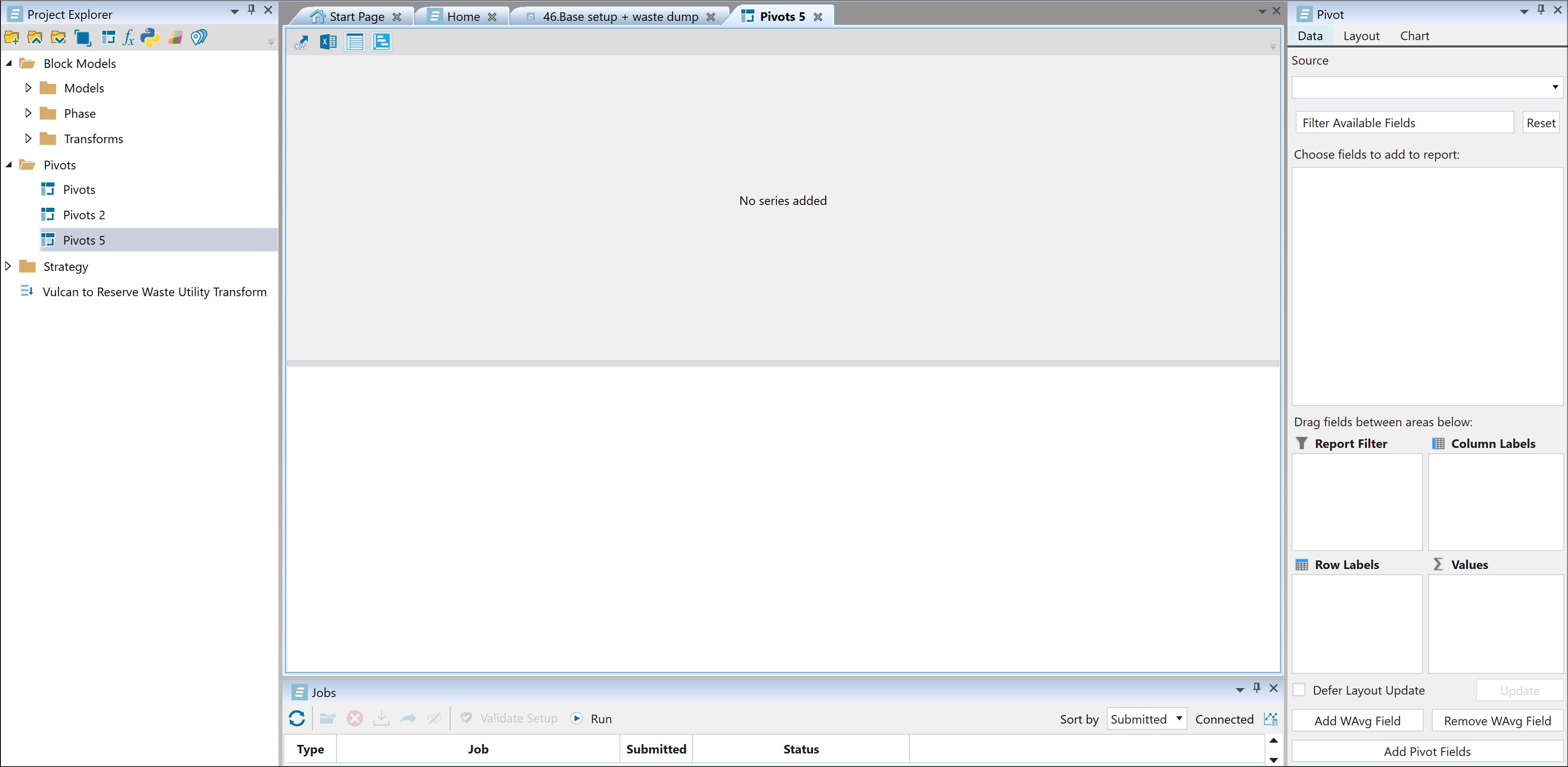
Task: Expand the Transforms folder
Action: click(28, 139)
